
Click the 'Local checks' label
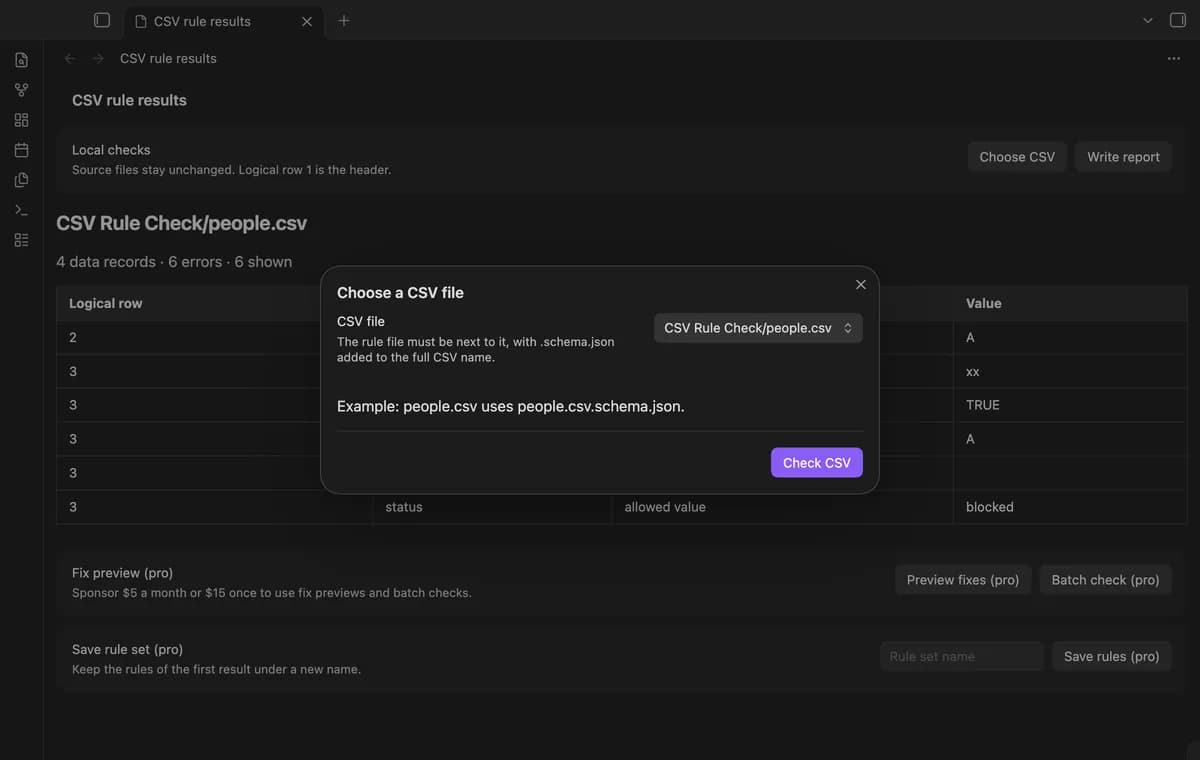coord(111,150)
